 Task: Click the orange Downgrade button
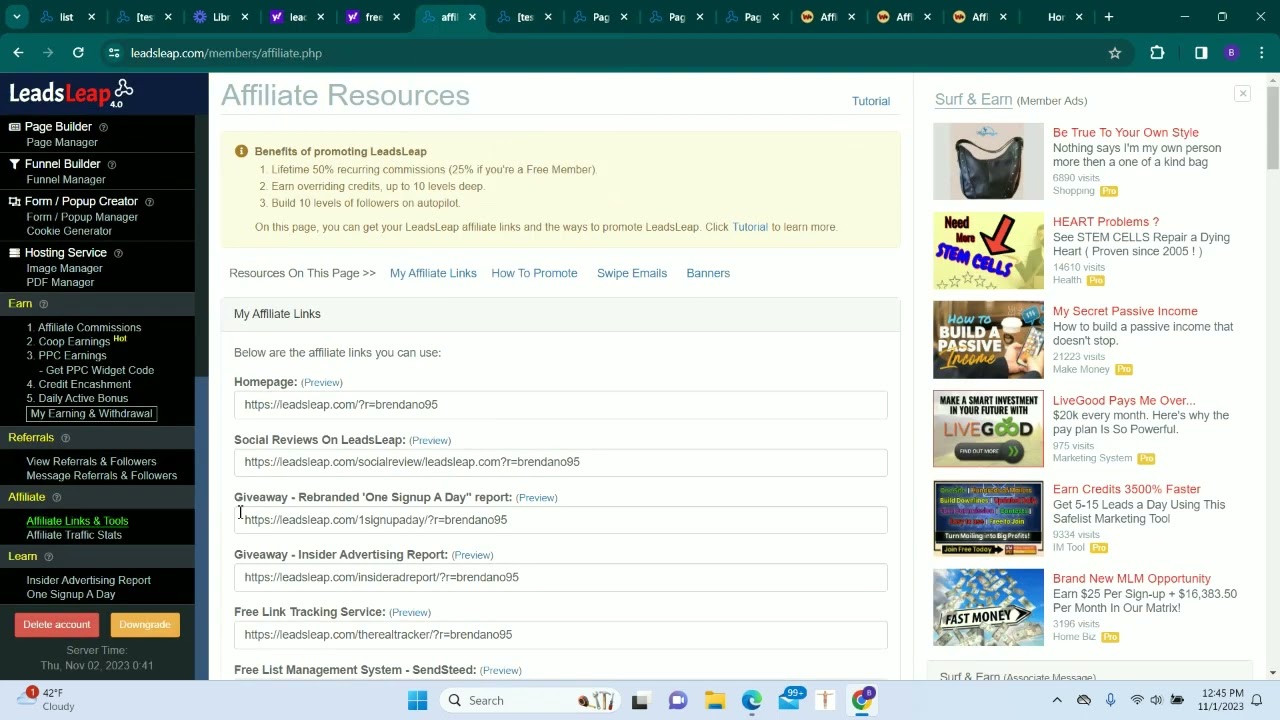pos(145,625)
